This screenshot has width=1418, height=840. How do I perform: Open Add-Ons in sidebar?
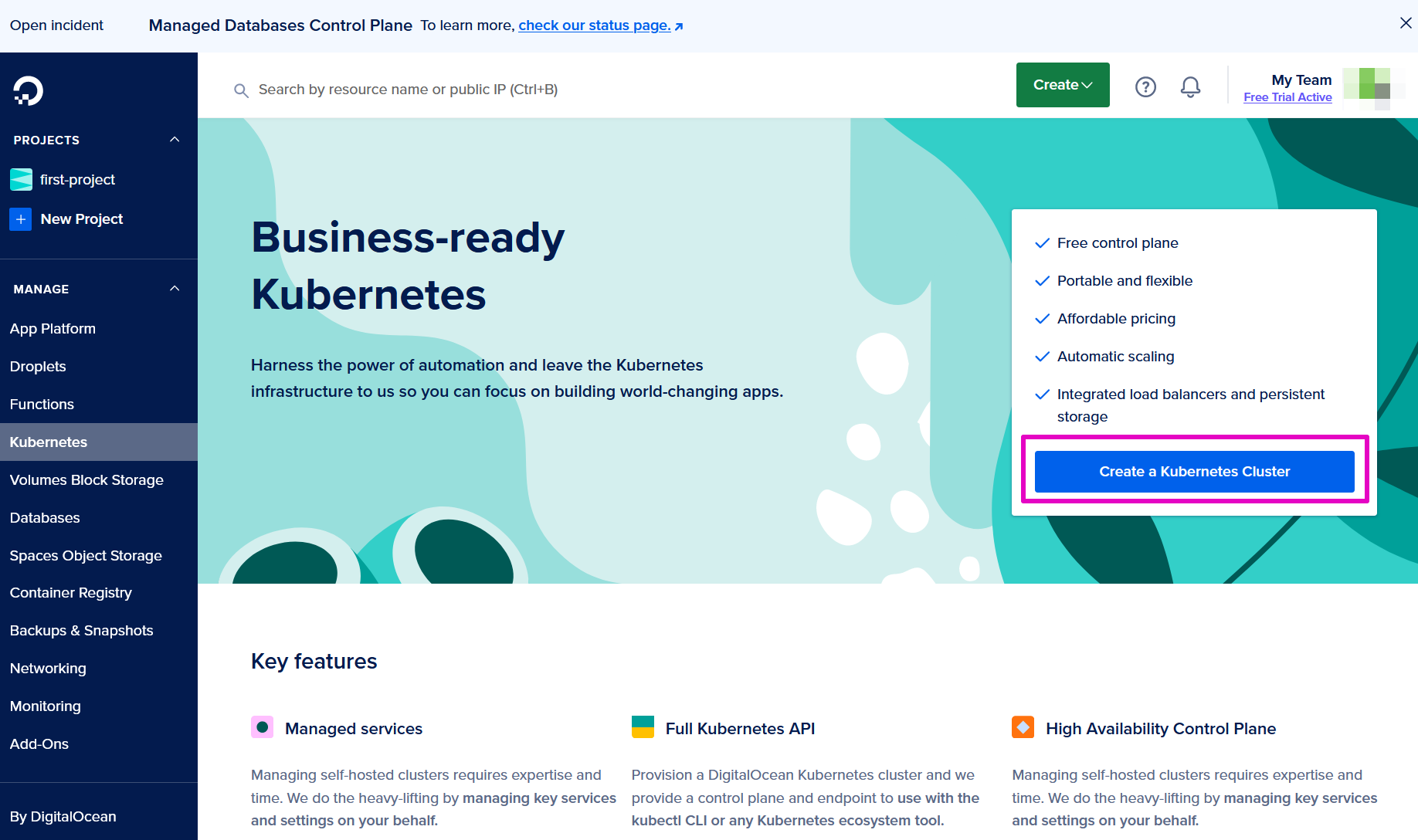click(39, 744)
